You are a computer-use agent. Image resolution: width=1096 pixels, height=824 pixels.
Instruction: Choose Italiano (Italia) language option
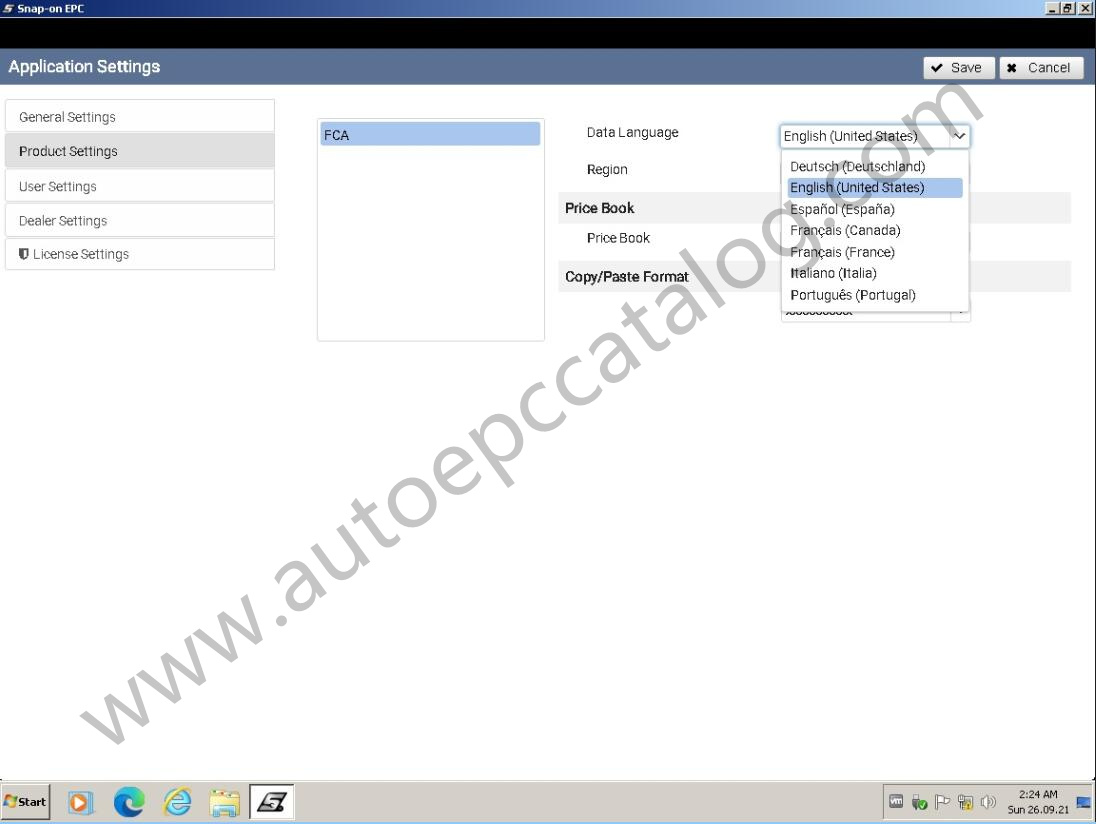click(874, 273)
